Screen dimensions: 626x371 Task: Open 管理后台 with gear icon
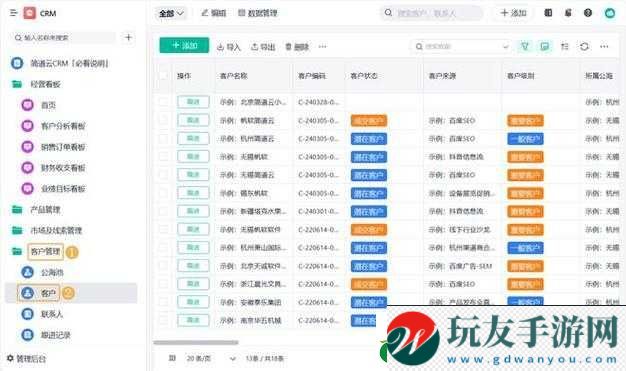(26, 358)
